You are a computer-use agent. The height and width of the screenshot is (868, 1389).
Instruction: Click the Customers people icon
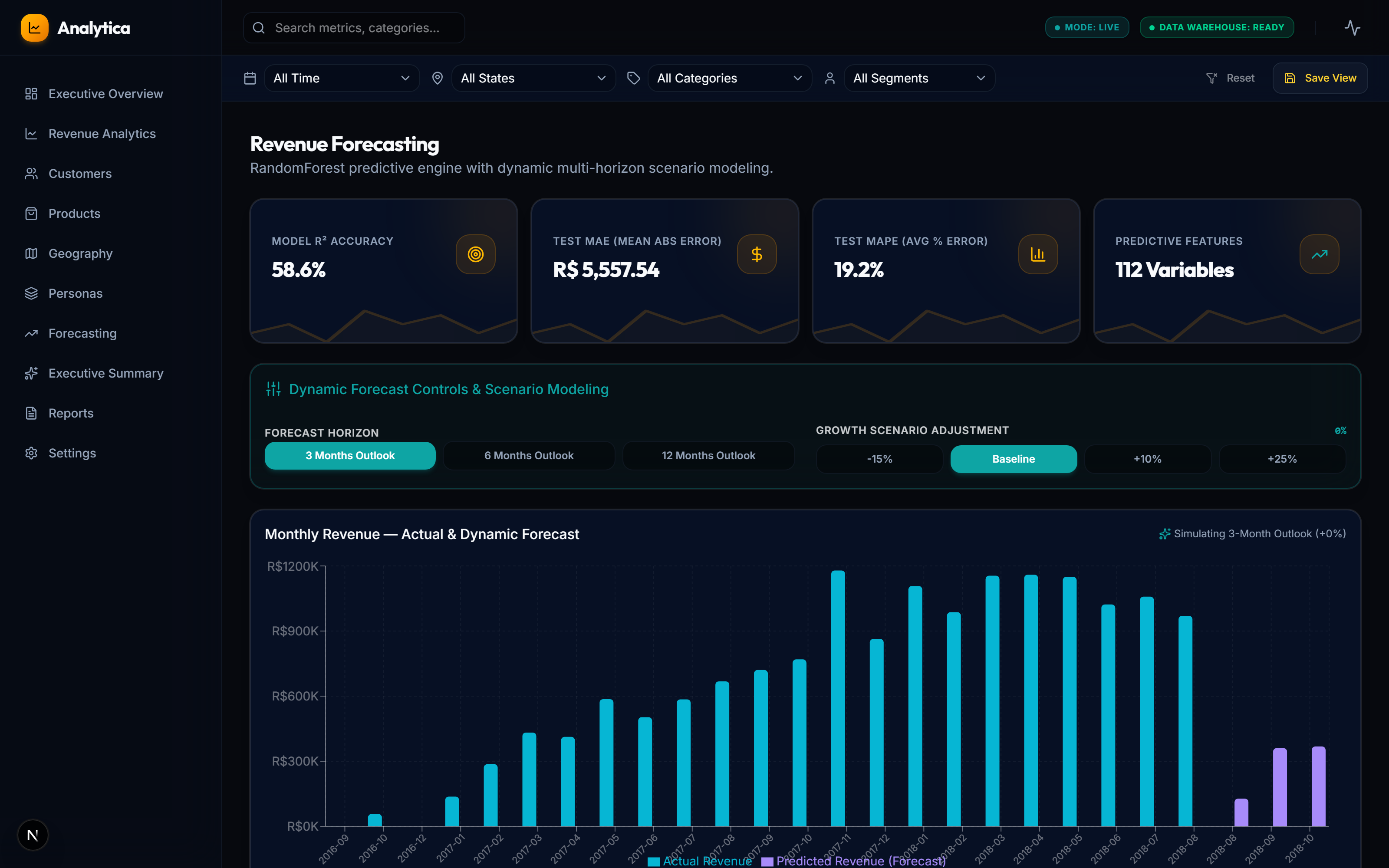coord(31,173)
